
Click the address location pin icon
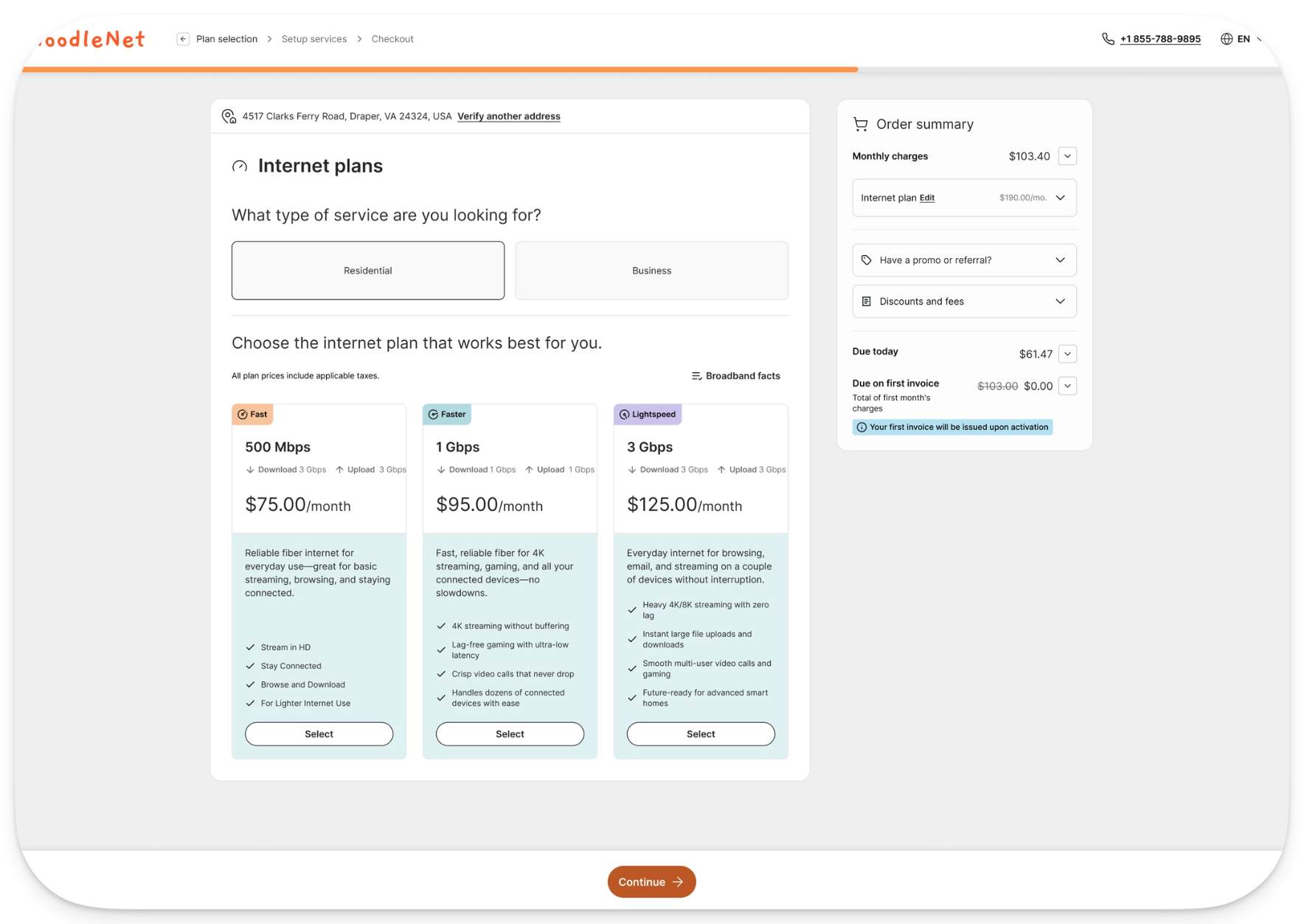point(229,117)
